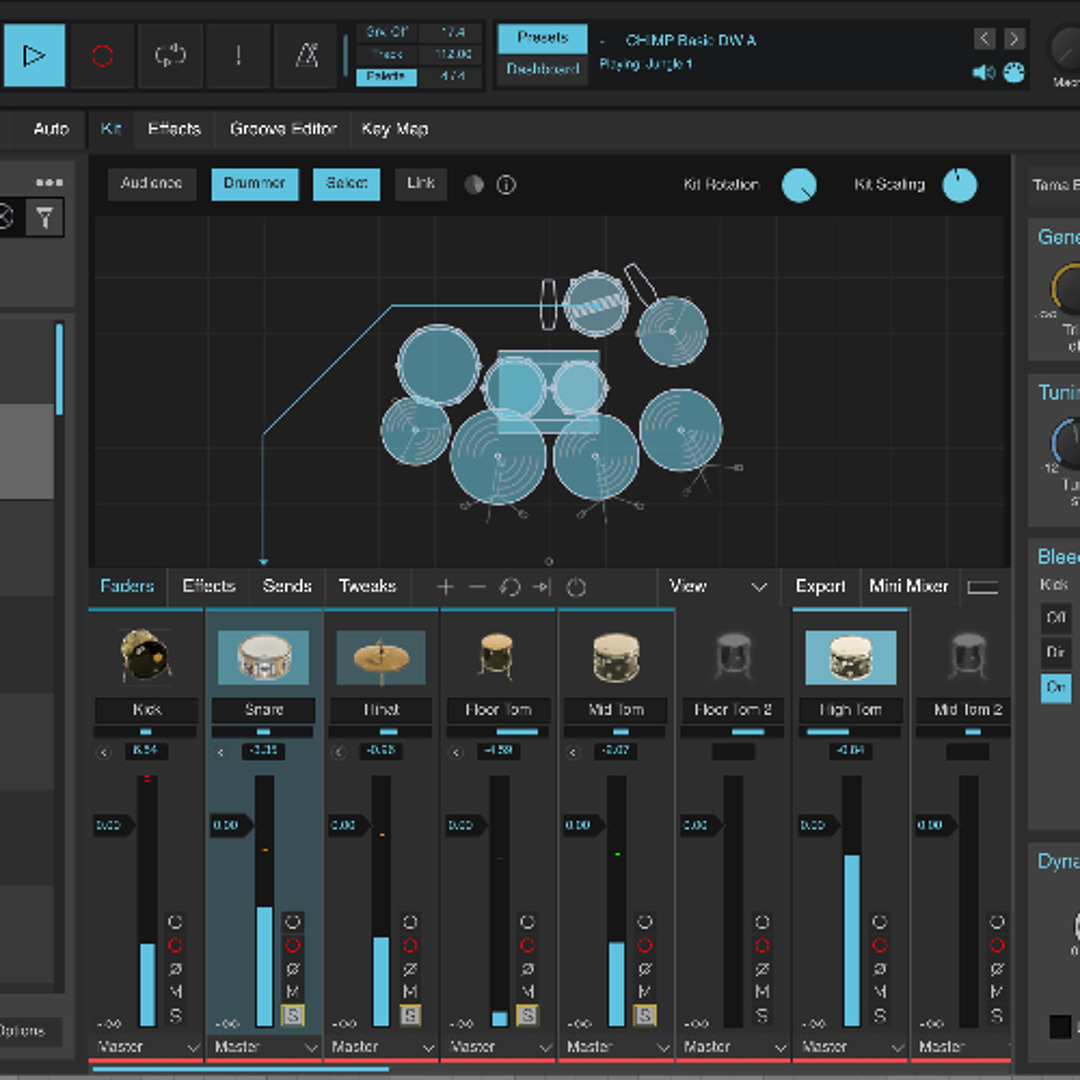Click the remove channel minus icon

(x=477, y=587)
